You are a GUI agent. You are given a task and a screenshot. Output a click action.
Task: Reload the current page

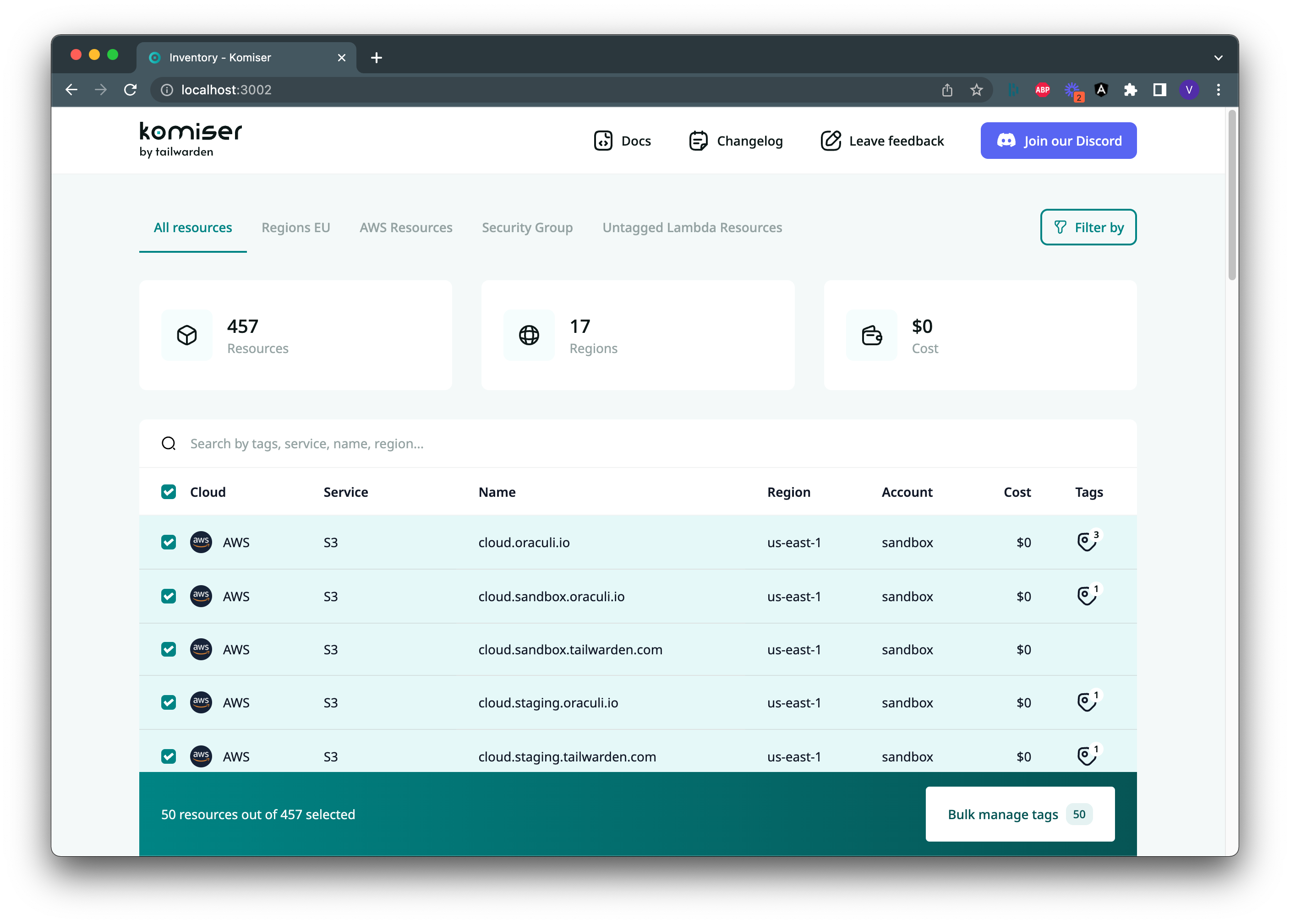tap(130, 90)
